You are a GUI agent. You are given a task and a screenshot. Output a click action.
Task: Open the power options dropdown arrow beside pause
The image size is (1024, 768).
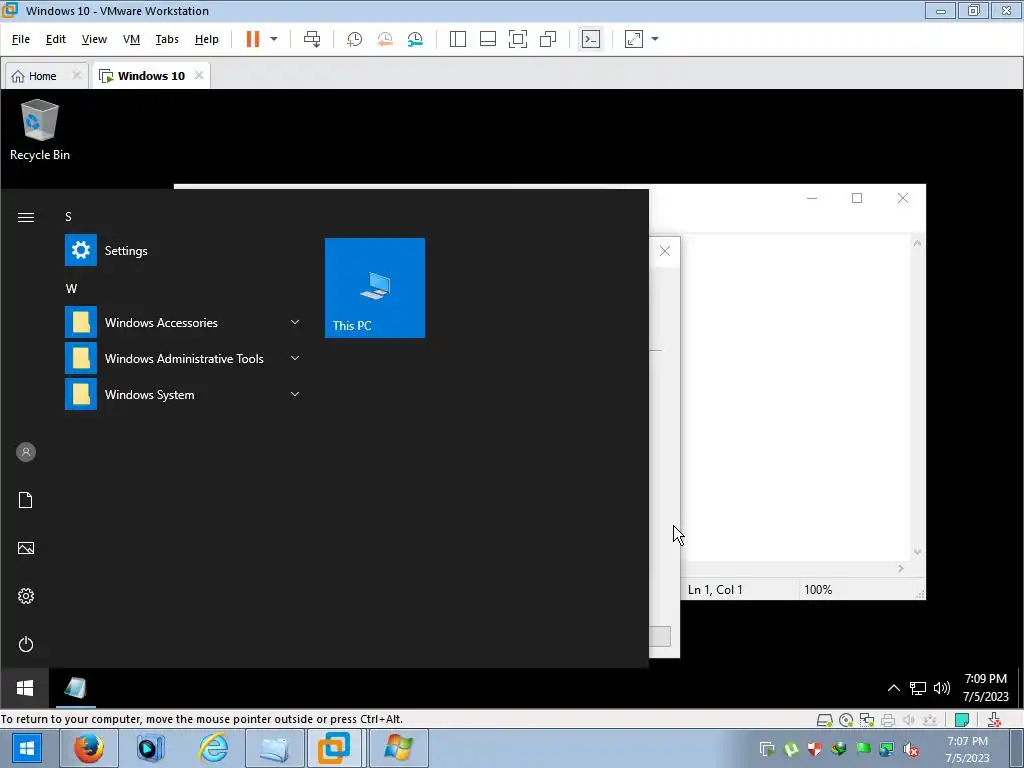click(x=274, y=39)
